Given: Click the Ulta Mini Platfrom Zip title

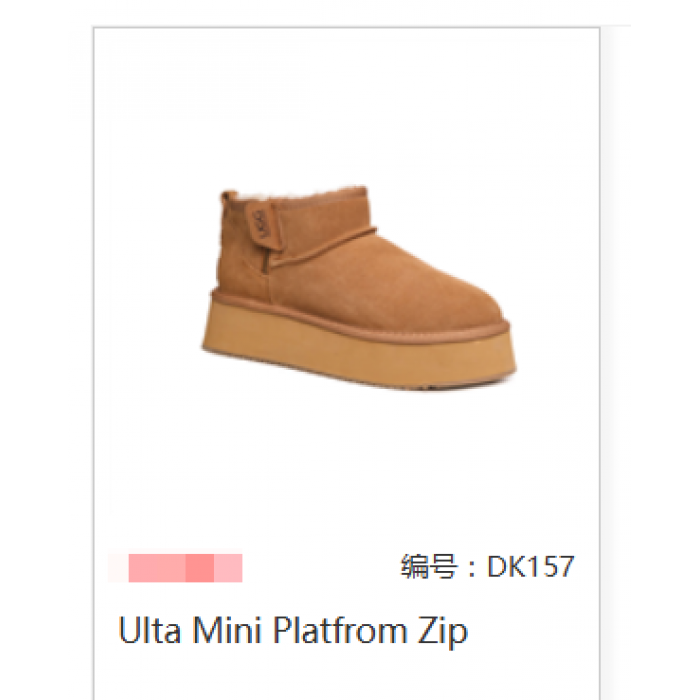Looking at the screenshot, I should [293, 630].
